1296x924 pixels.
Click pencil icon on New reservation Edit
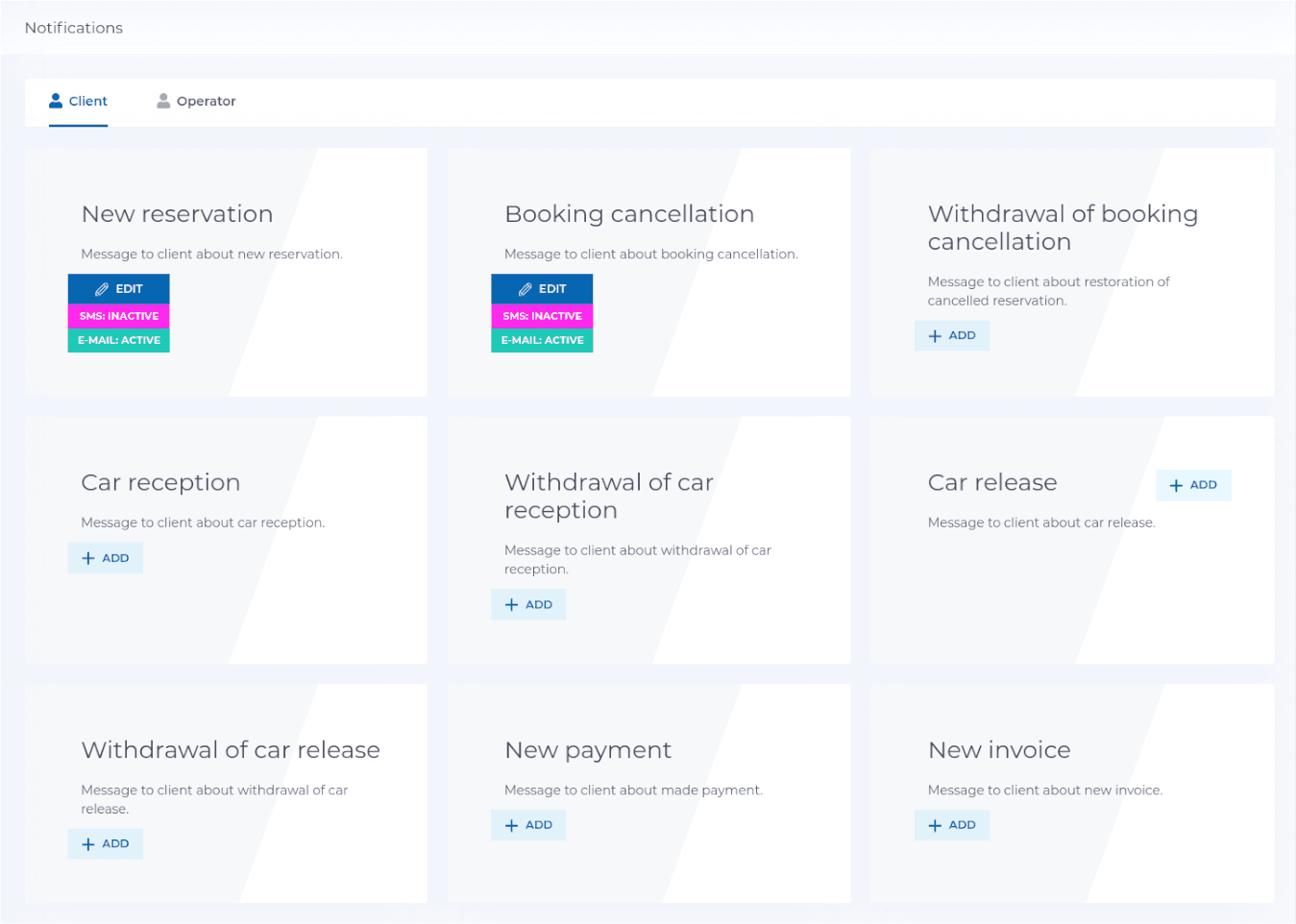pyautogui.click(x=102, y=289)
